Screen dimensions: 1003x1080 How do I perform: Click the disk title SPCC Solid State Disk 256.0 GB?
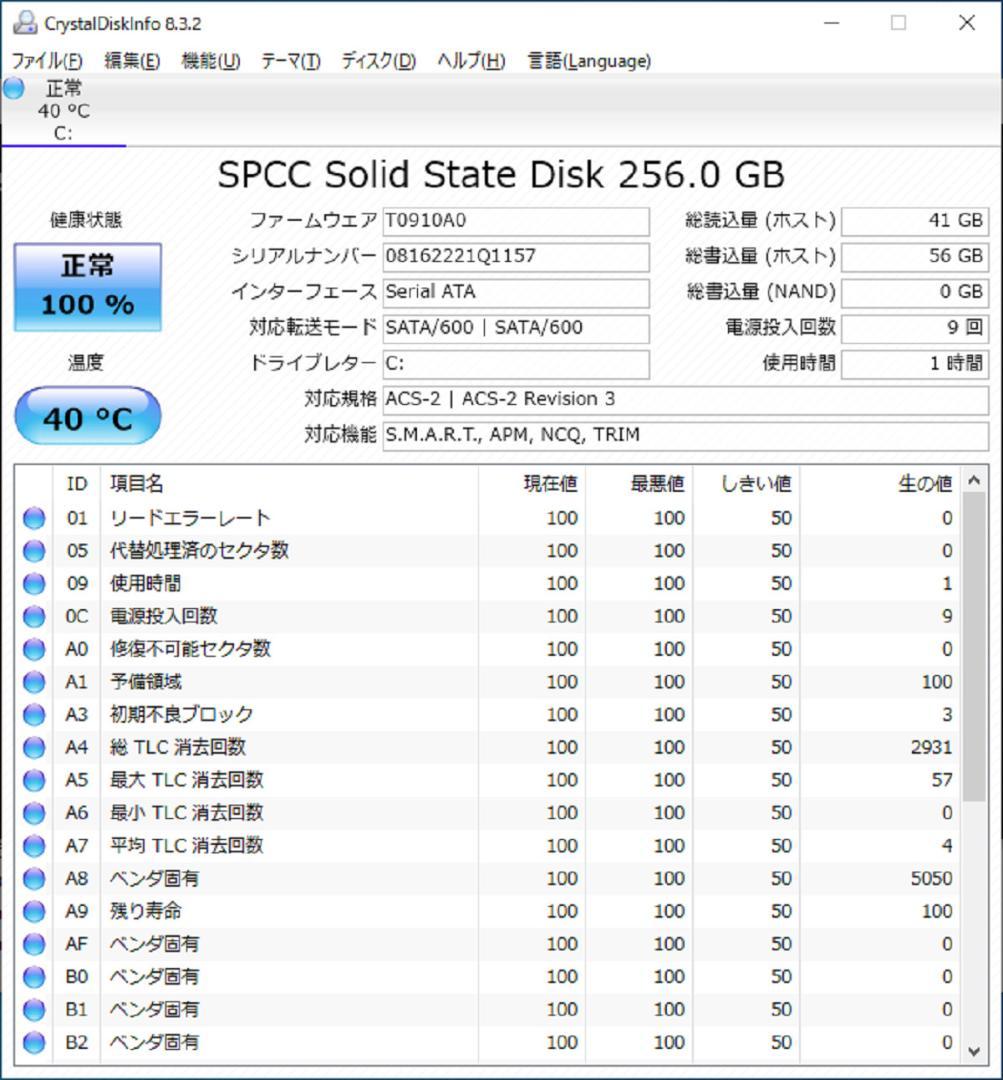click(x=501, y=174)
